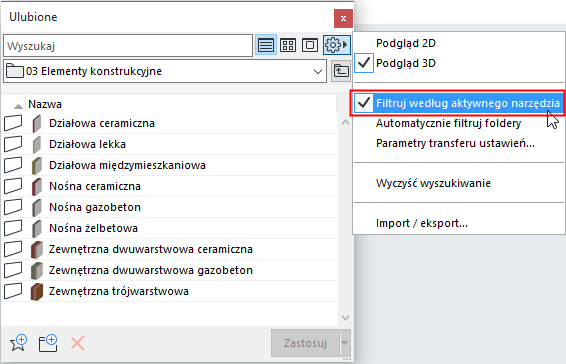
Task: Select Działowa międzymieszkaniowa favorite
Action: (169, 165)
